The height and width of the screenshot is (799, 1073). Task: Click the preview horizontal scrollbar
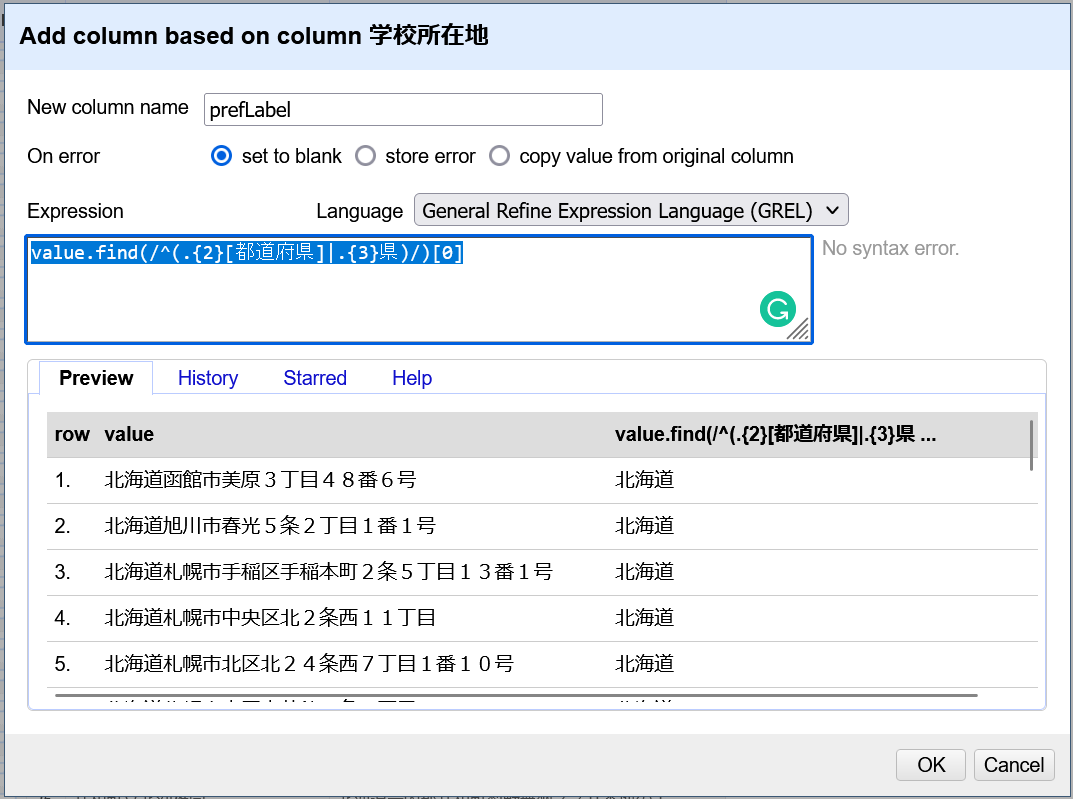(x=516, y=695)
